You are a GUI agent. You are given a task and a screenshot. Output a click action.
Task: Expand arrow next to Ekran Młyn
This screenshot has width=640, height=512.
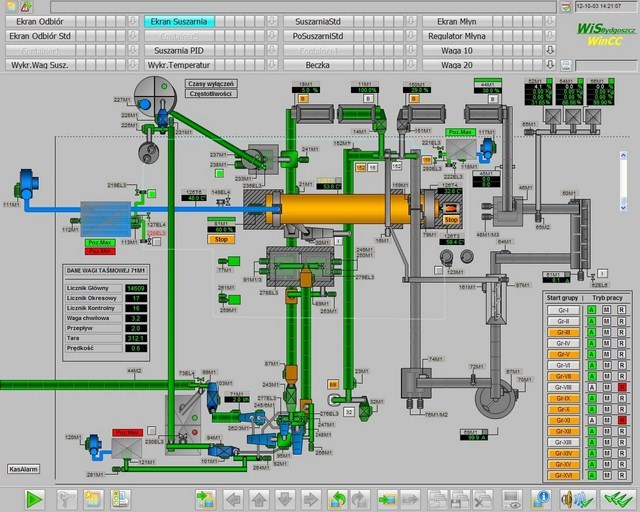point(550,21)
